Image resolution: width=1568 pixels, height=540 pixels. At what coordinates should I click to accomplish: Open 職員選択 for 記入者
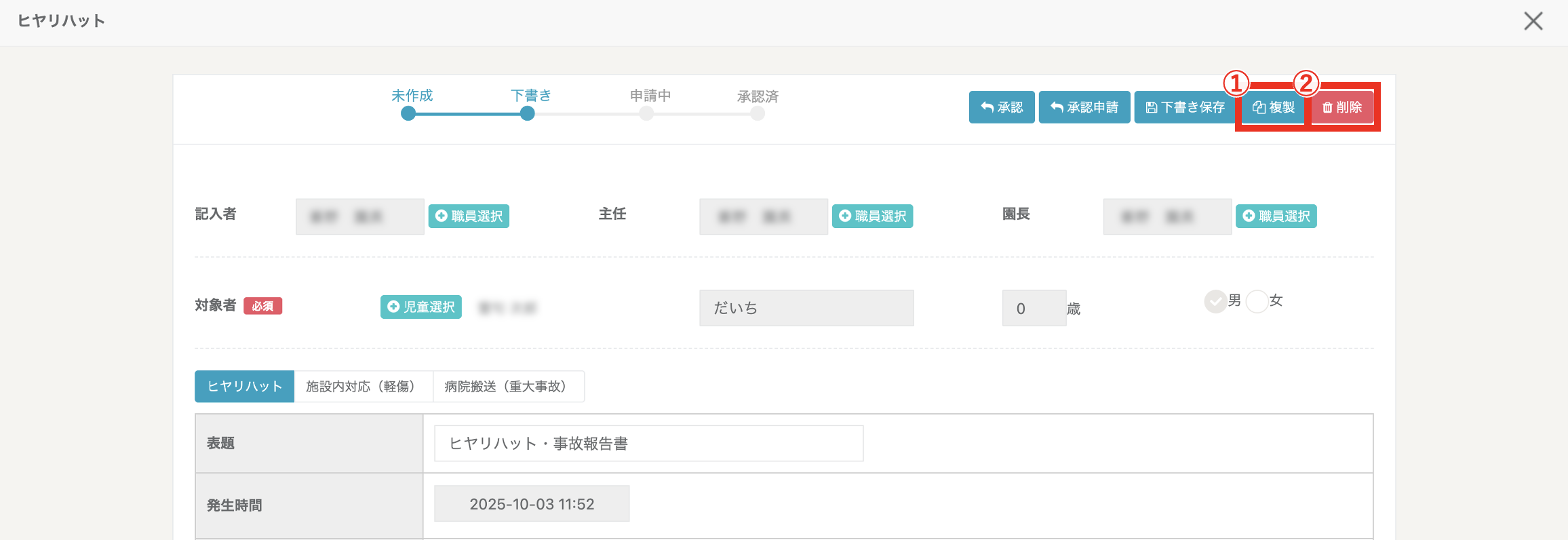[469, 216]
